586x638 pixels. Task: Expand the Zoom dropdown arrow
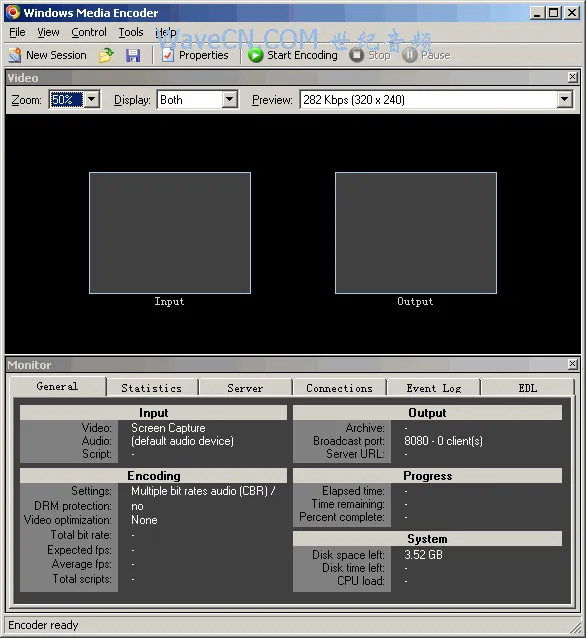click(92, 100)
